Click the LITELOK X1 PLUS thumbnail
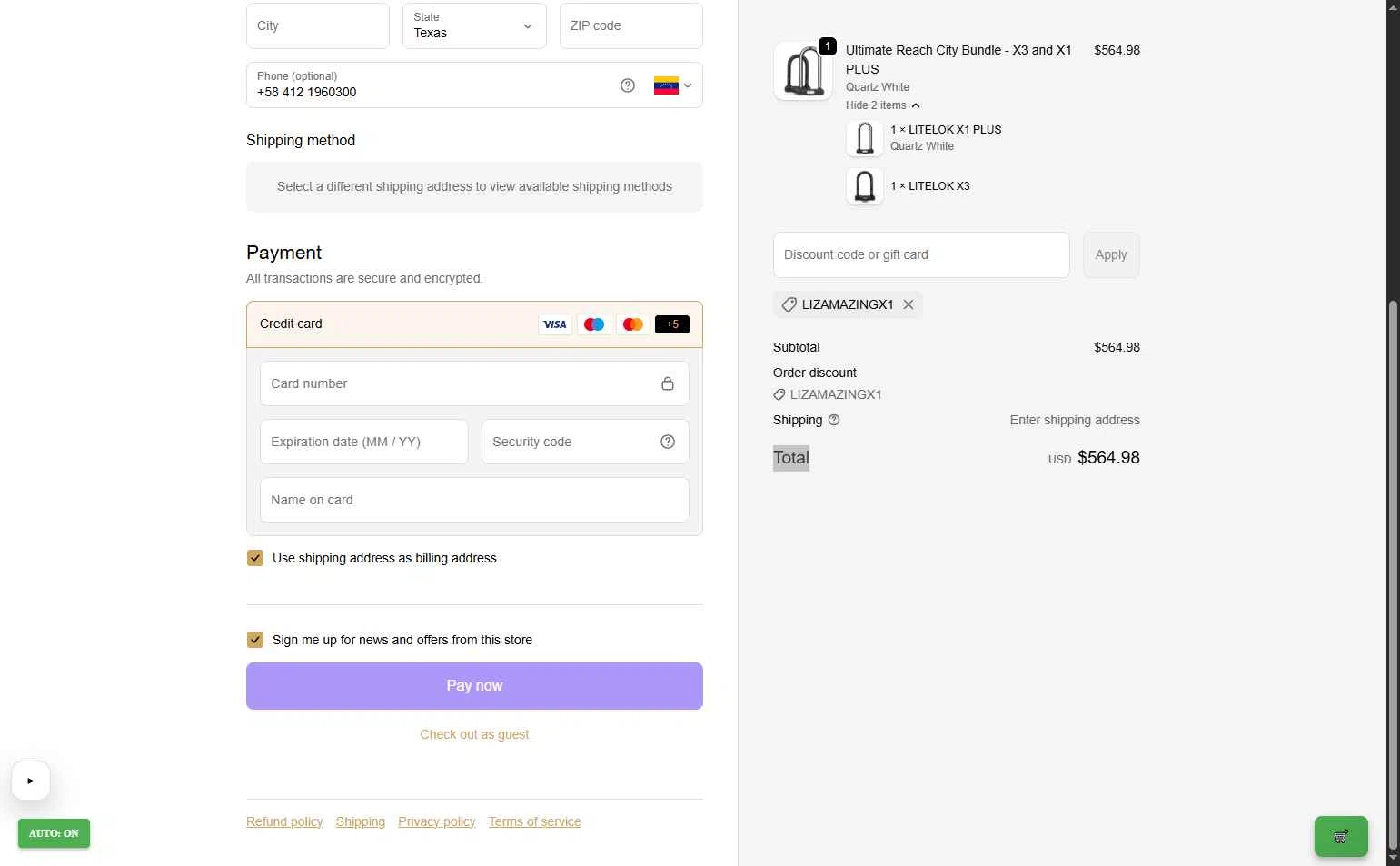 tap(865, 138)
